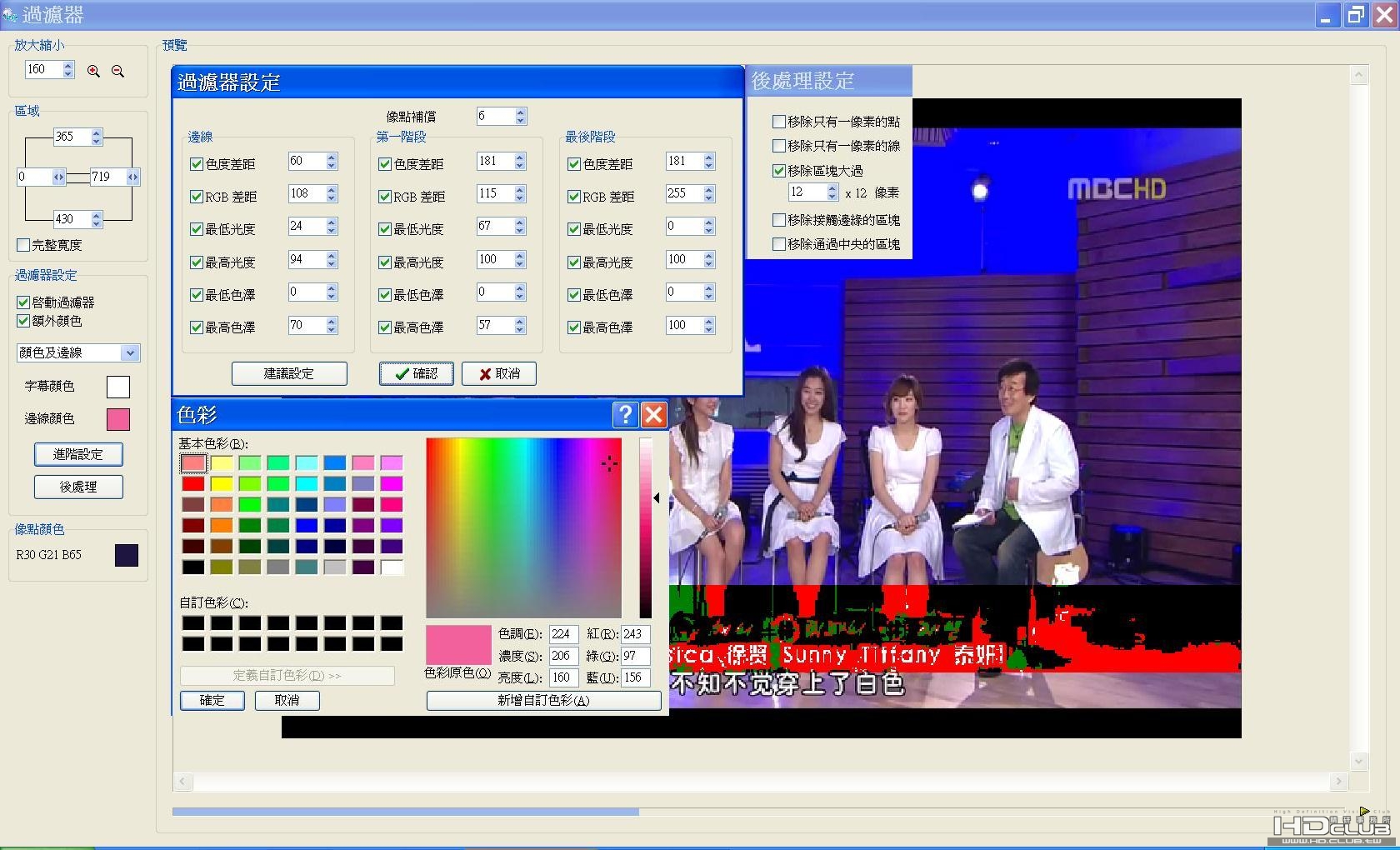Click the white 字幕顏色 swatch
Image resolution: width=1400 pixels, height=850 pixels.
pos(118,387)
